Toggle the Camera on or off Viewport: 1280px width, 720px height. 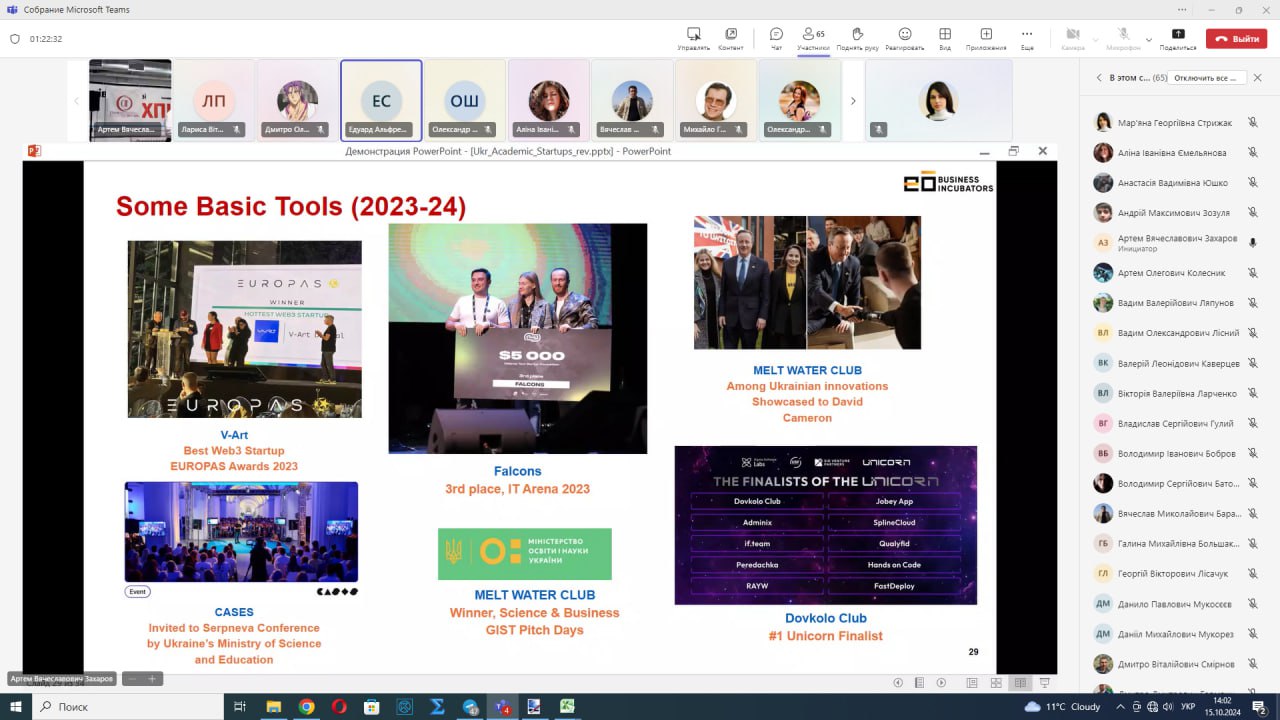point(1073,38)
